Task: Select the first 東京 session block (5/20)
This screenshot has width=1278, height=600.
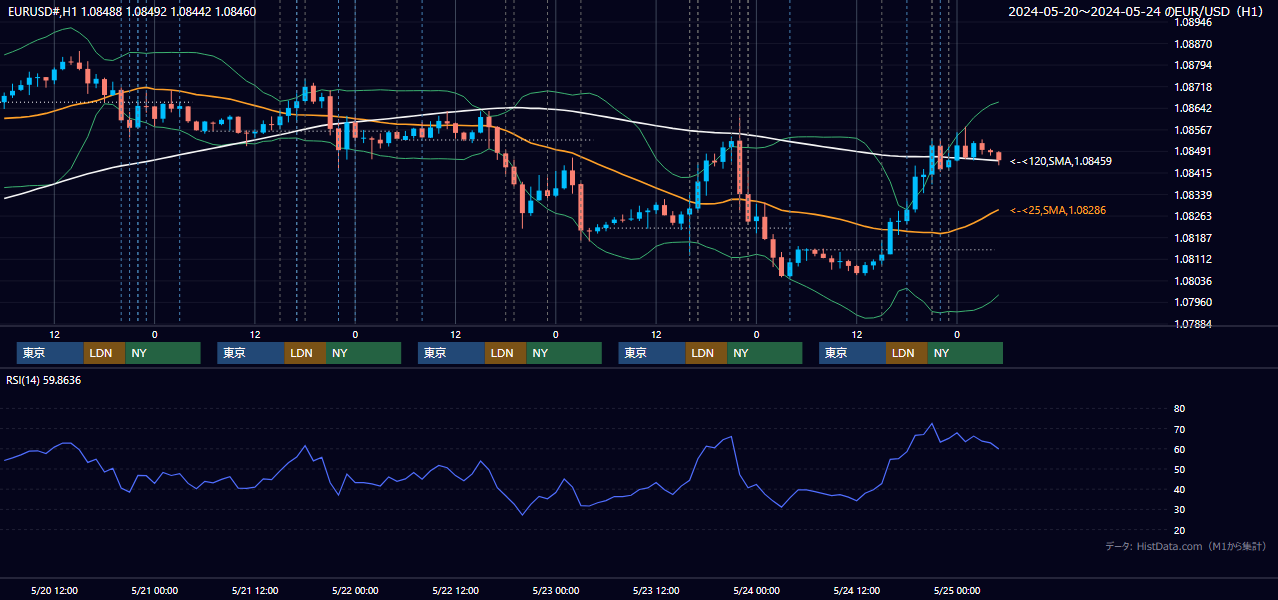Action: tap(50, 353)
